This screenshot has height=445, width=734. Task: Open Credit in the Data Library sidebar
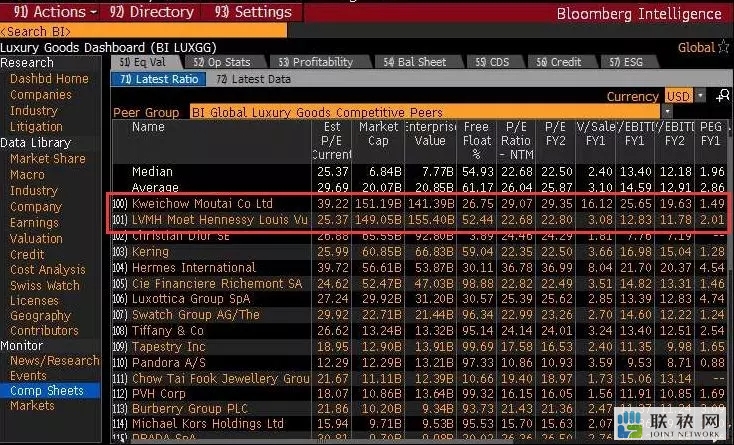click(x=27, y=254)
